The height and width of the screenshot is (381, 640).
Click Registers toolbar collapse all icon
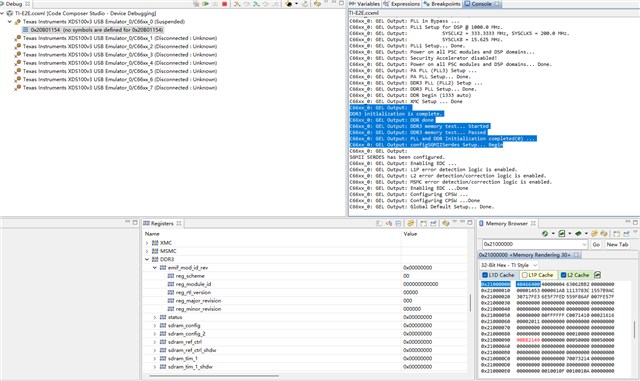(398, 223)
